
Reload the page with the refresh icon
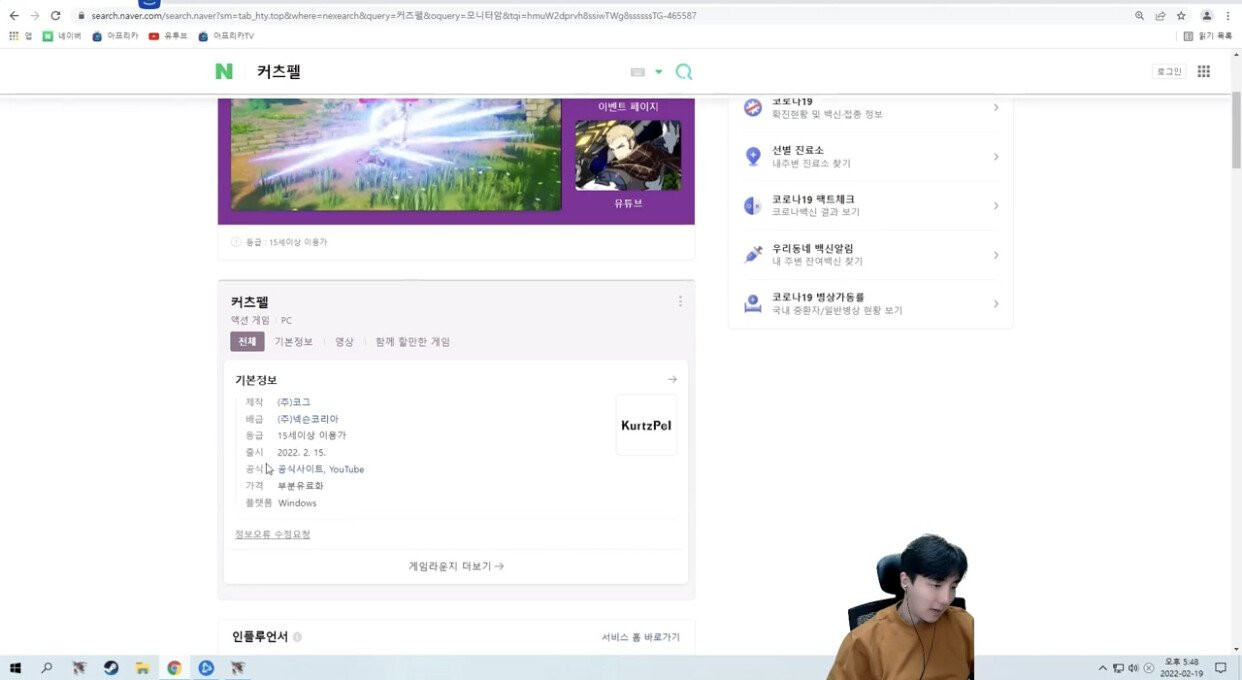pos(55,16)
